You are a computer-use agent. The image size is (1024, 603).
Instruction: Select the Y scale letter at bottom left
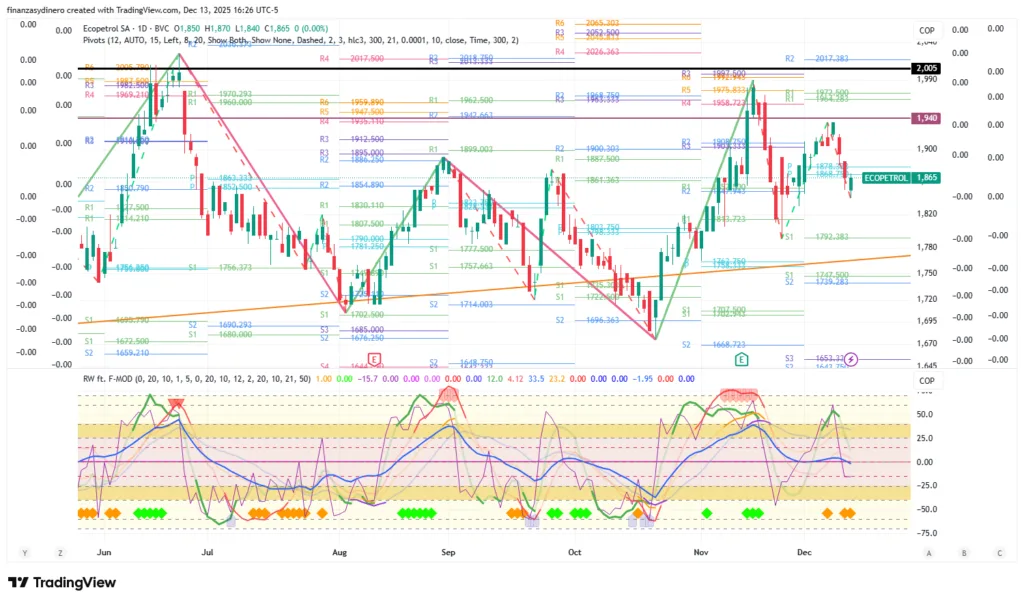point(24,552)
